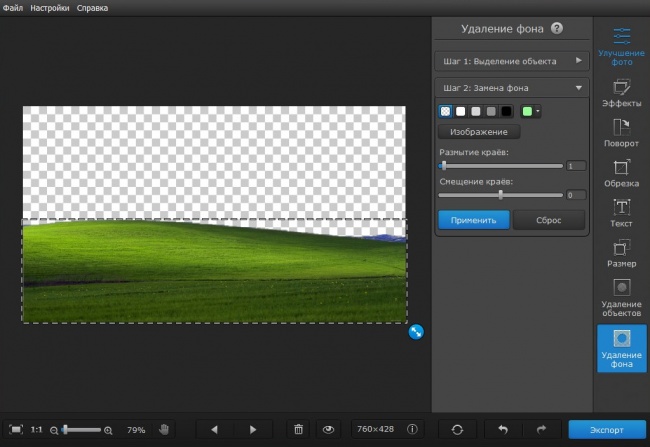This screenshot has height=447, width=650.
Task: Select the white background swatch
Action: 461,111
